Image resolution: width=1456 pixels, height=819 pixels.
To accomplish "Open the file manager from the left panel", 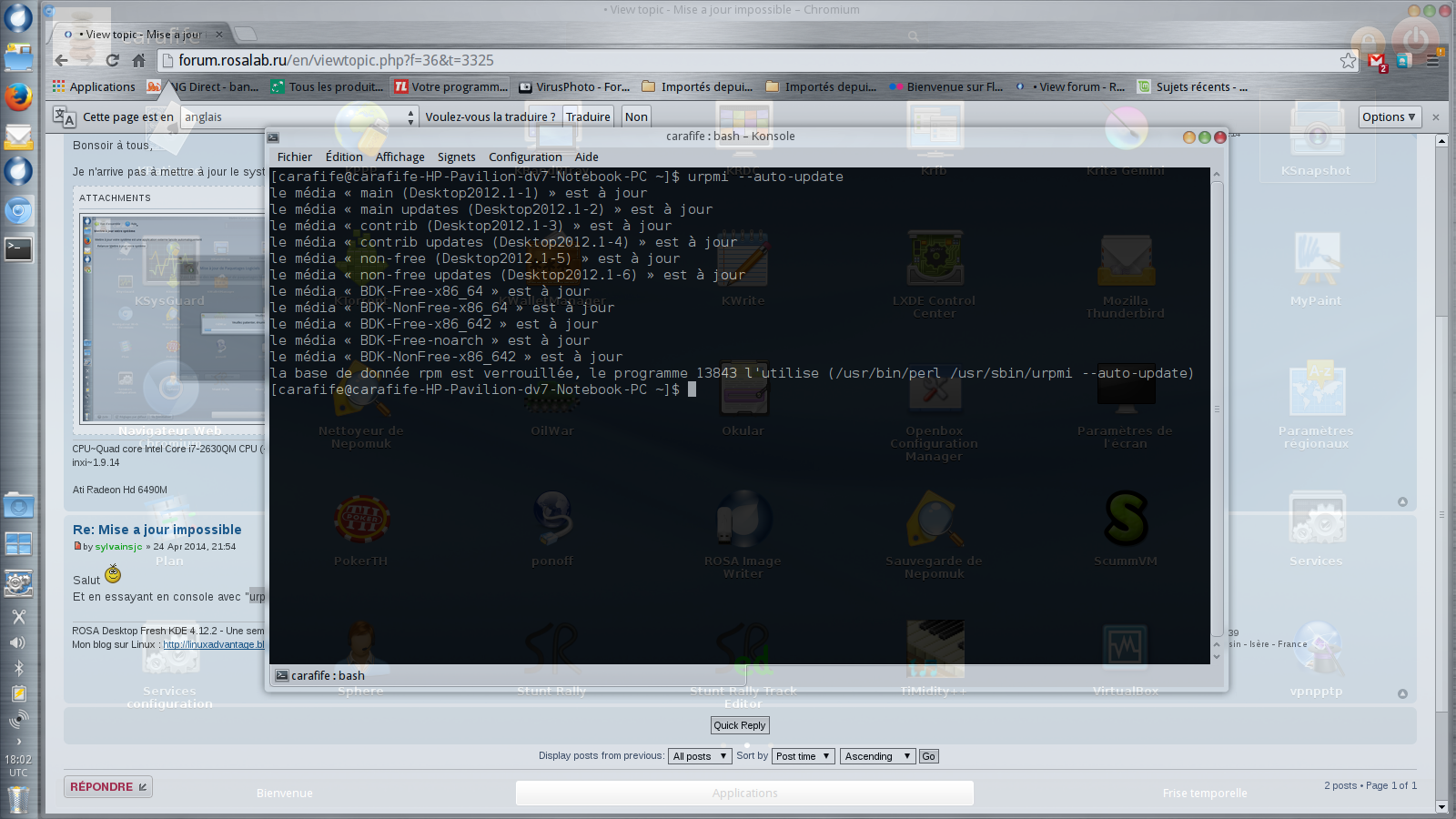I will tap(18, 57).
